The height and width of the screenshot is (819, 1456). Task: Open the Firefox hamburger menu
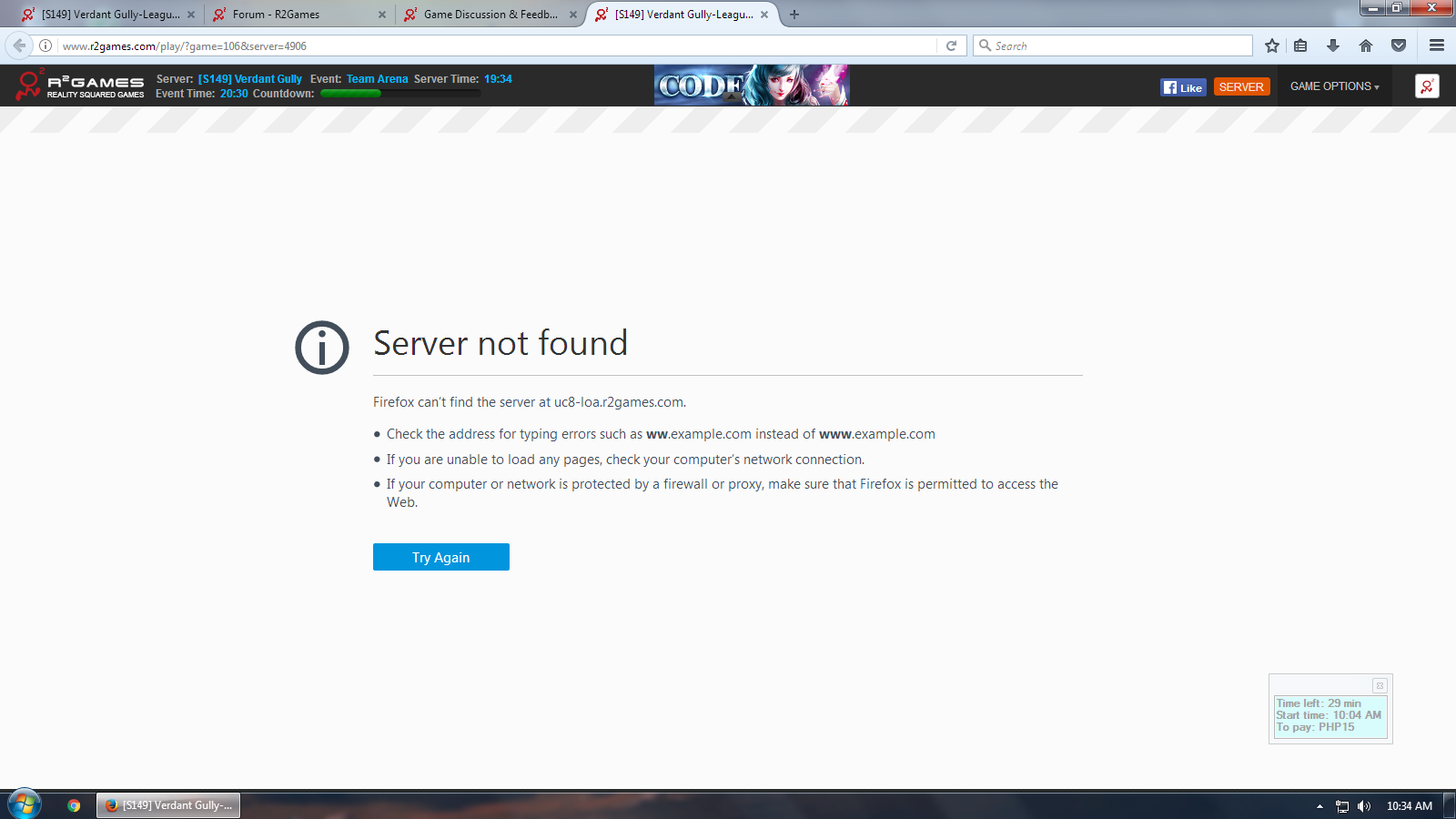pyautogui.click(x=1437, y=45)
